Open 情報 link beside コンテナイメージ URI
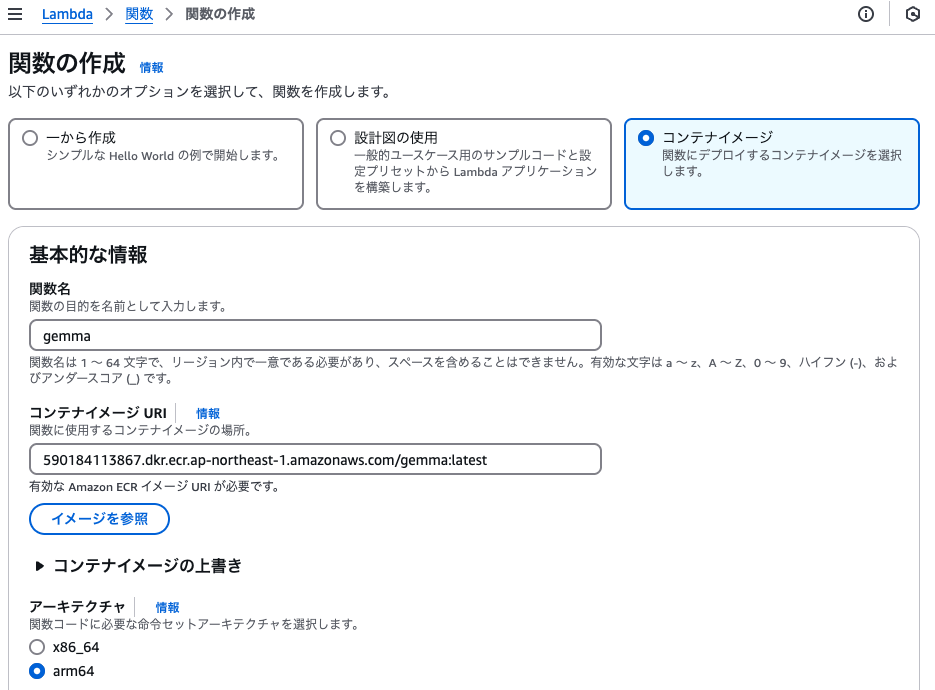 point(208,413)
